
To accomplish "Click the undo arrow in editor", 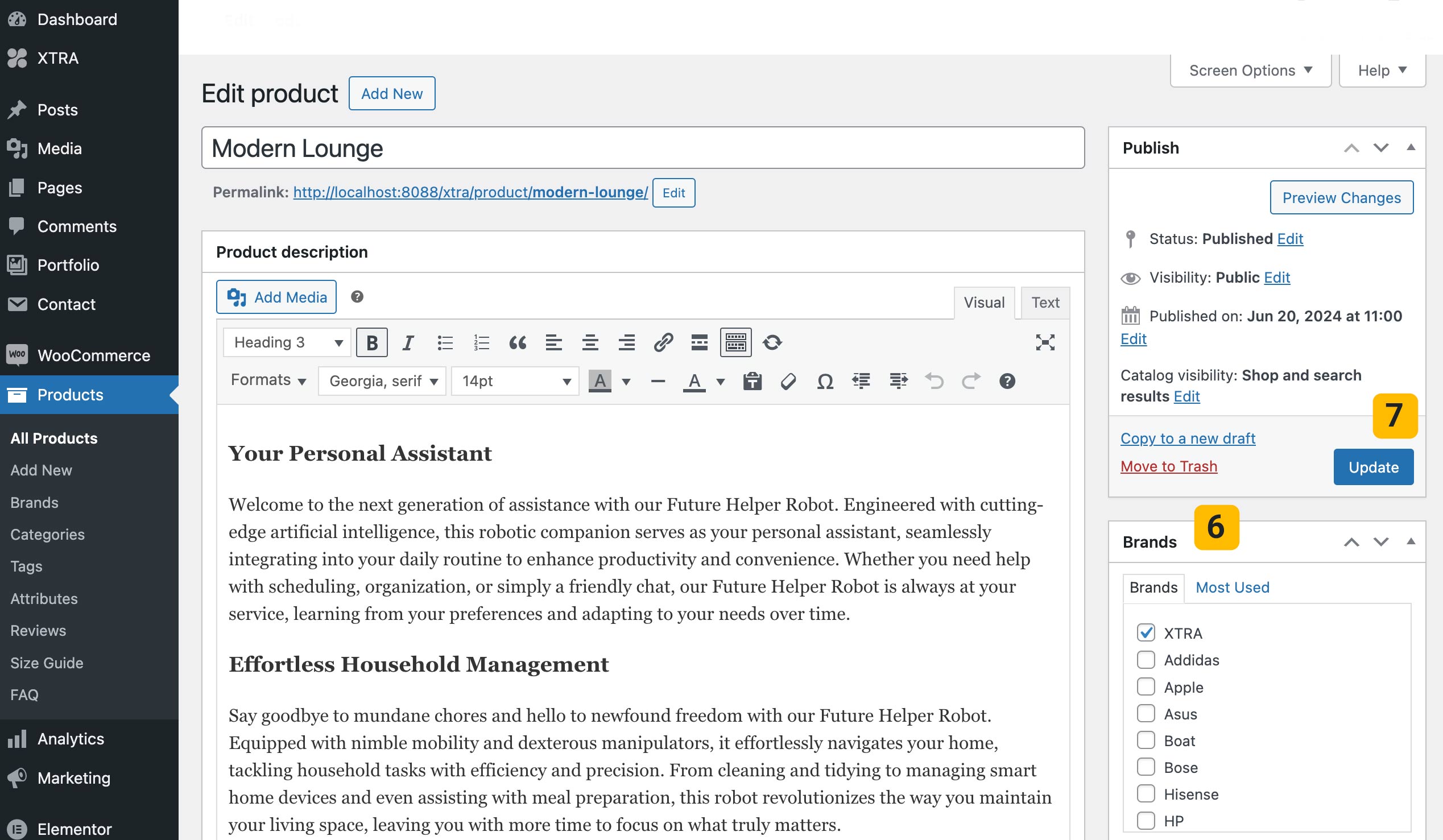I will (x=934, y=381).
